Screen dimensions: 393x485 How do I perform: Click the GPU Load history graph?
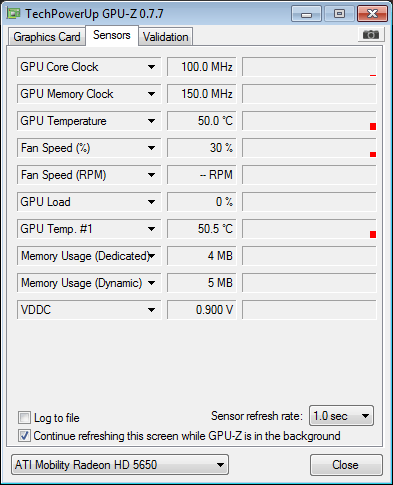coord(309,202)
